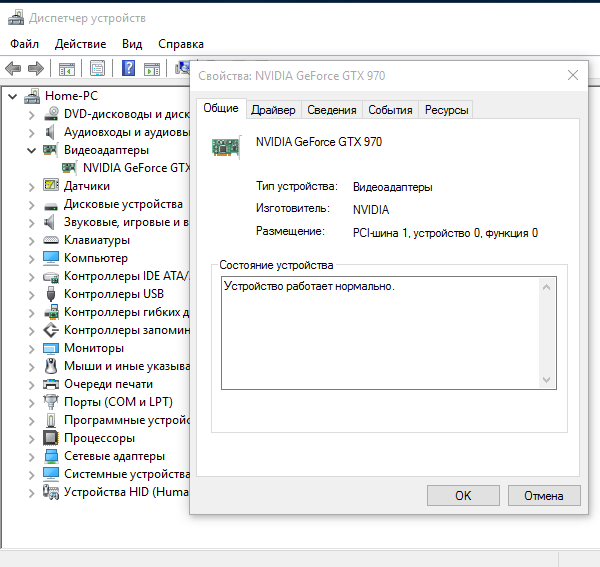Click the Порты (COM и LPT) icon
The width and height of the screenshot is (600, 567).
pyautogui.click(x=51, y=402)
